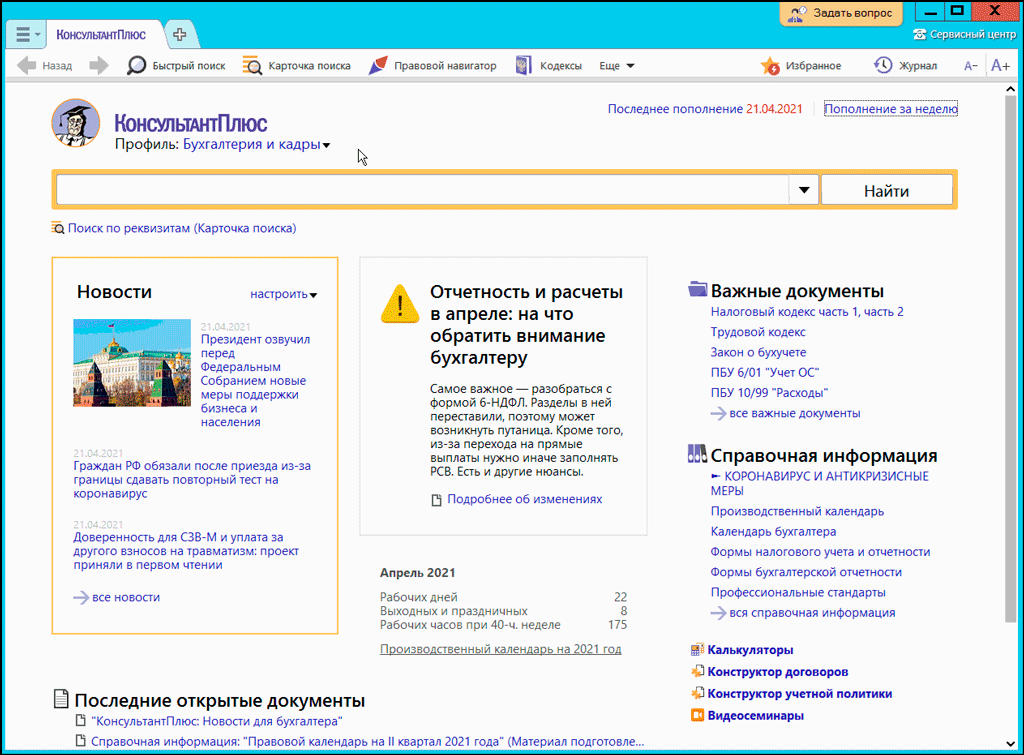1024x755 pixels.
Task: Open Производственный календарь на 2021 год link
Action: [x=501, y=649]
